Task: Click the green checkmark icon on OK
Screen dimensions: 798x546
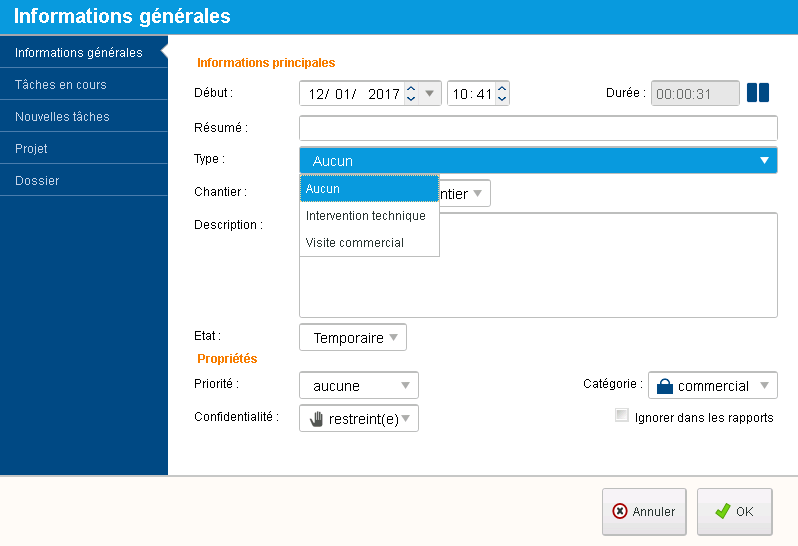Action: click(723, 511)
